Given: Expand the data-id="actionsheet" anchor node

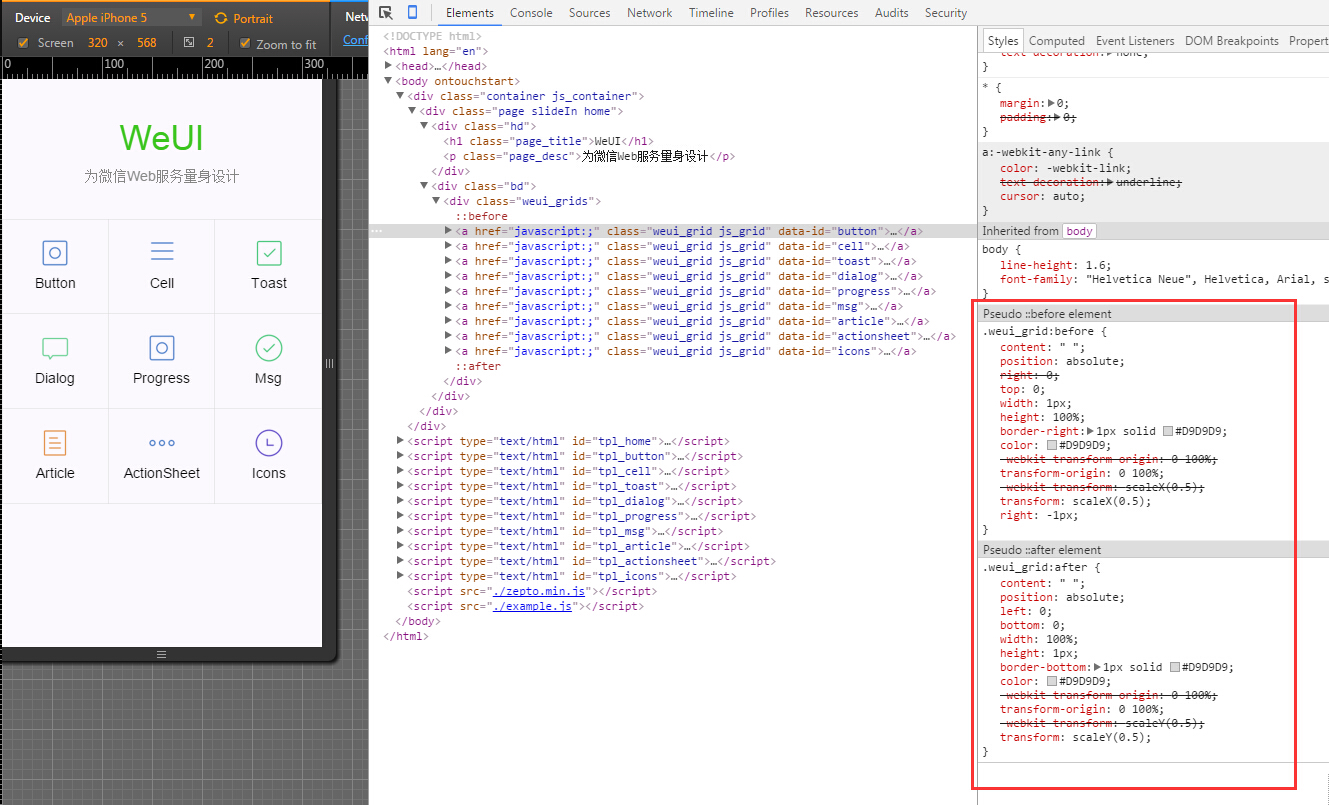Looking at the screenshot, I should [449, 336].
